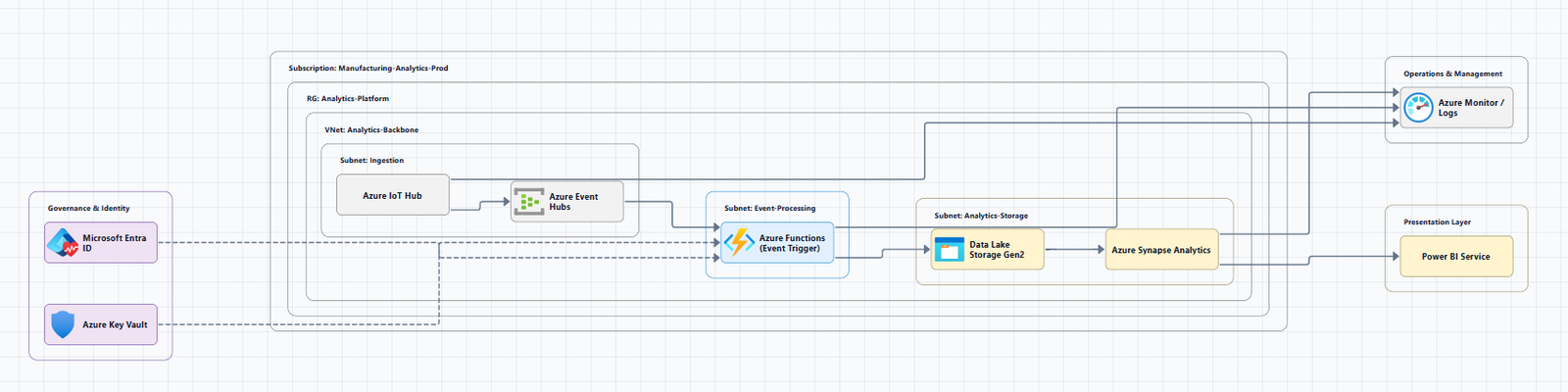
Task: Click the 'Data Lake Storage Gen2' label
Action: pyautogui.click(x=997, y=250)
